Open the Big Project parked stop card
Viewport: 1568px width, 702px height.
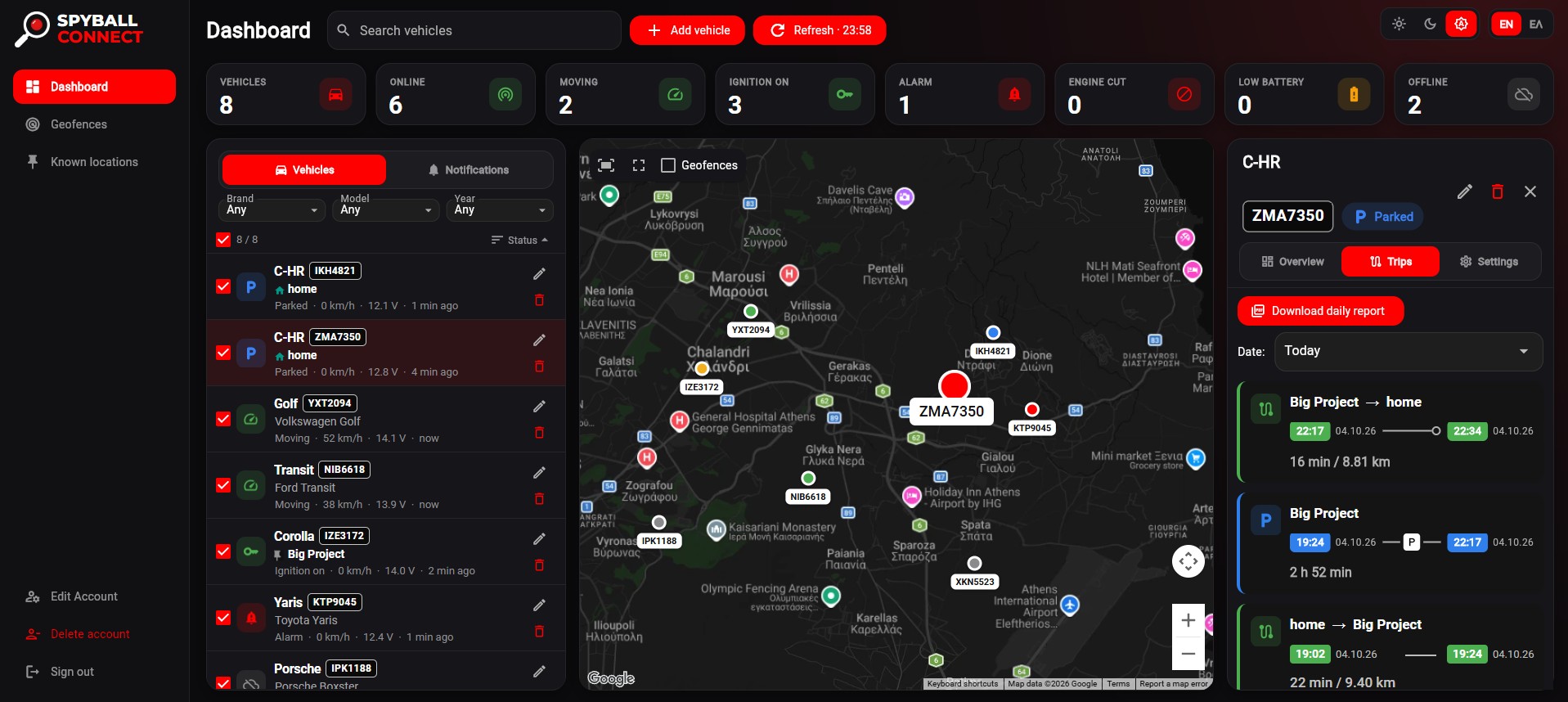(x=1391, y=542)
